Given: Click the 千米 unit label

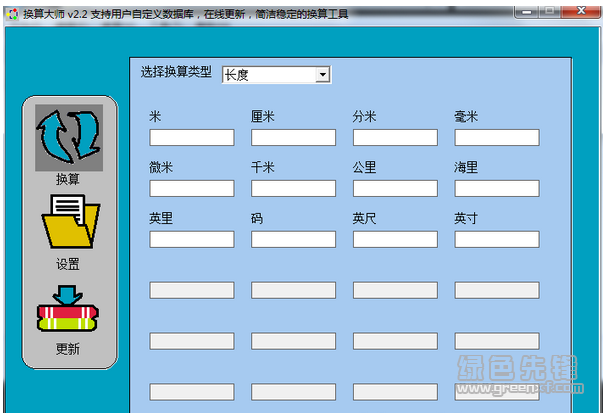Looking at the screenshot, I should tap(263, 167).
